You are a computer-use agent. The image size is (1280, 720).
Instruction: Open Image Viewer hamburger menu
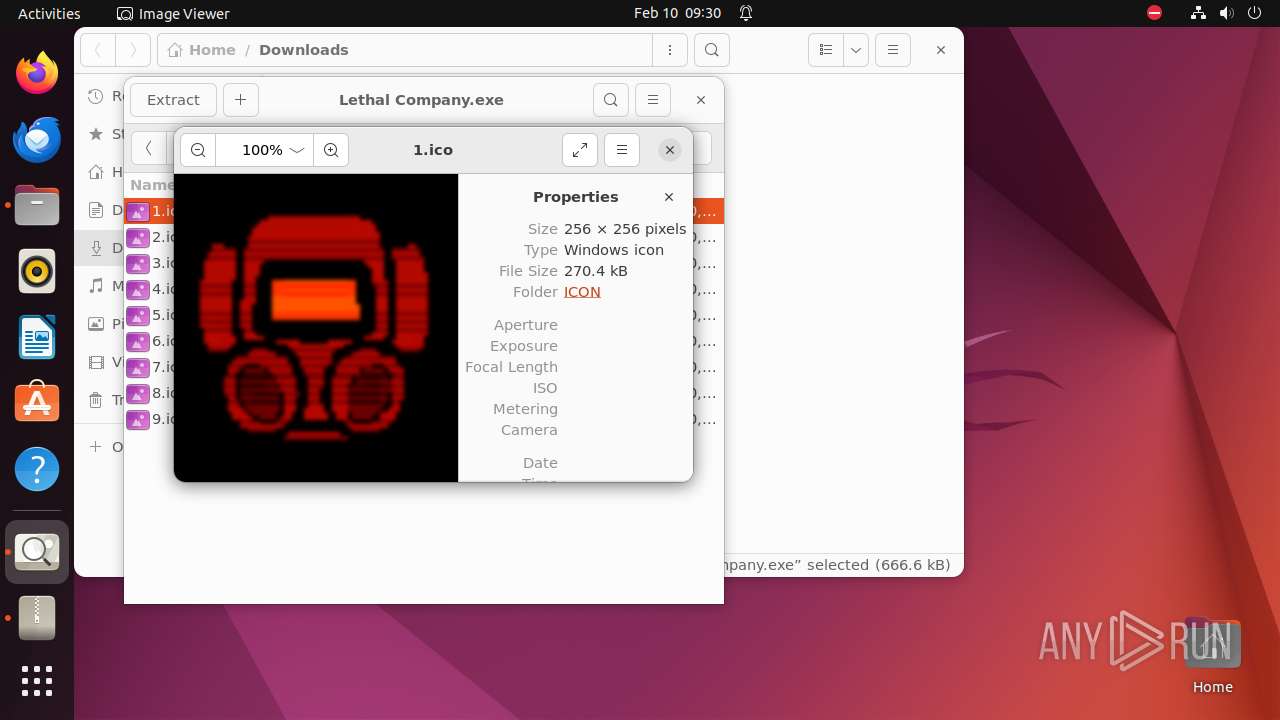tap(622, 150)
